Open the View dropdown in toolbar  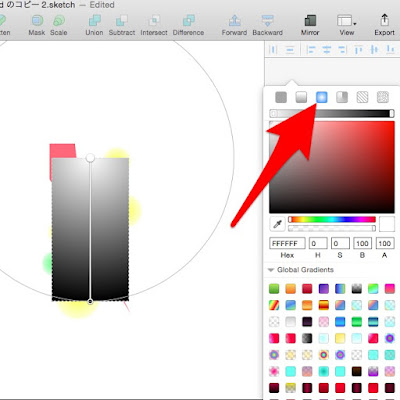(x=347, y=25)
